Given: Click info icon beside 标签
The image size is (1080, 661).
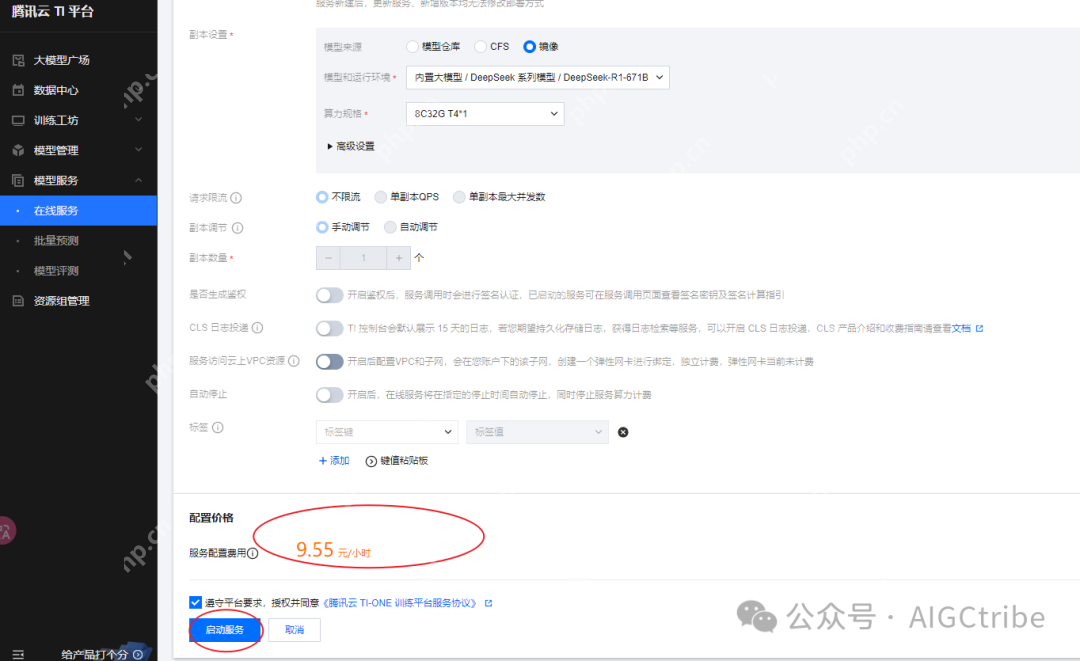Looking at the screenshot, I should (218, 428).
